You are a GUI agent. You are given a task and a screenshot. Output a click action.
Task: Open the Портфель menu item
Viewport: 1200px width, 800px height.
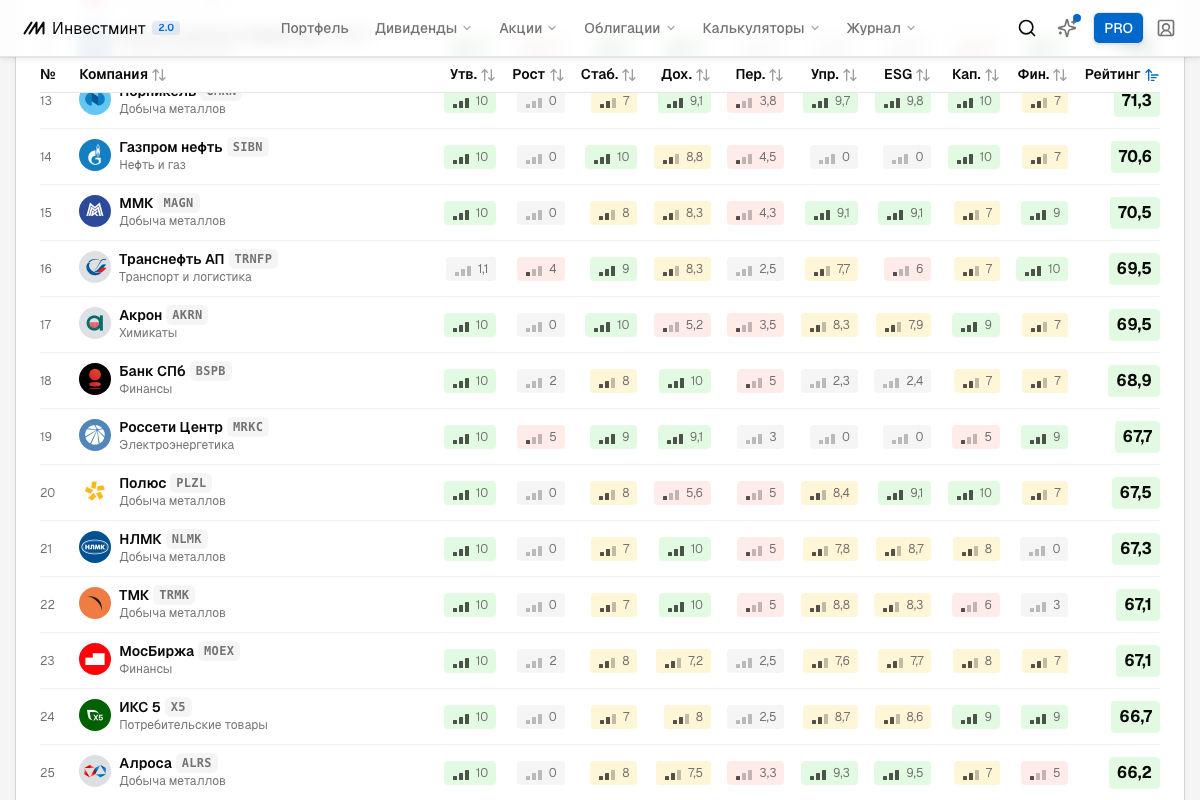pos(315,28)
